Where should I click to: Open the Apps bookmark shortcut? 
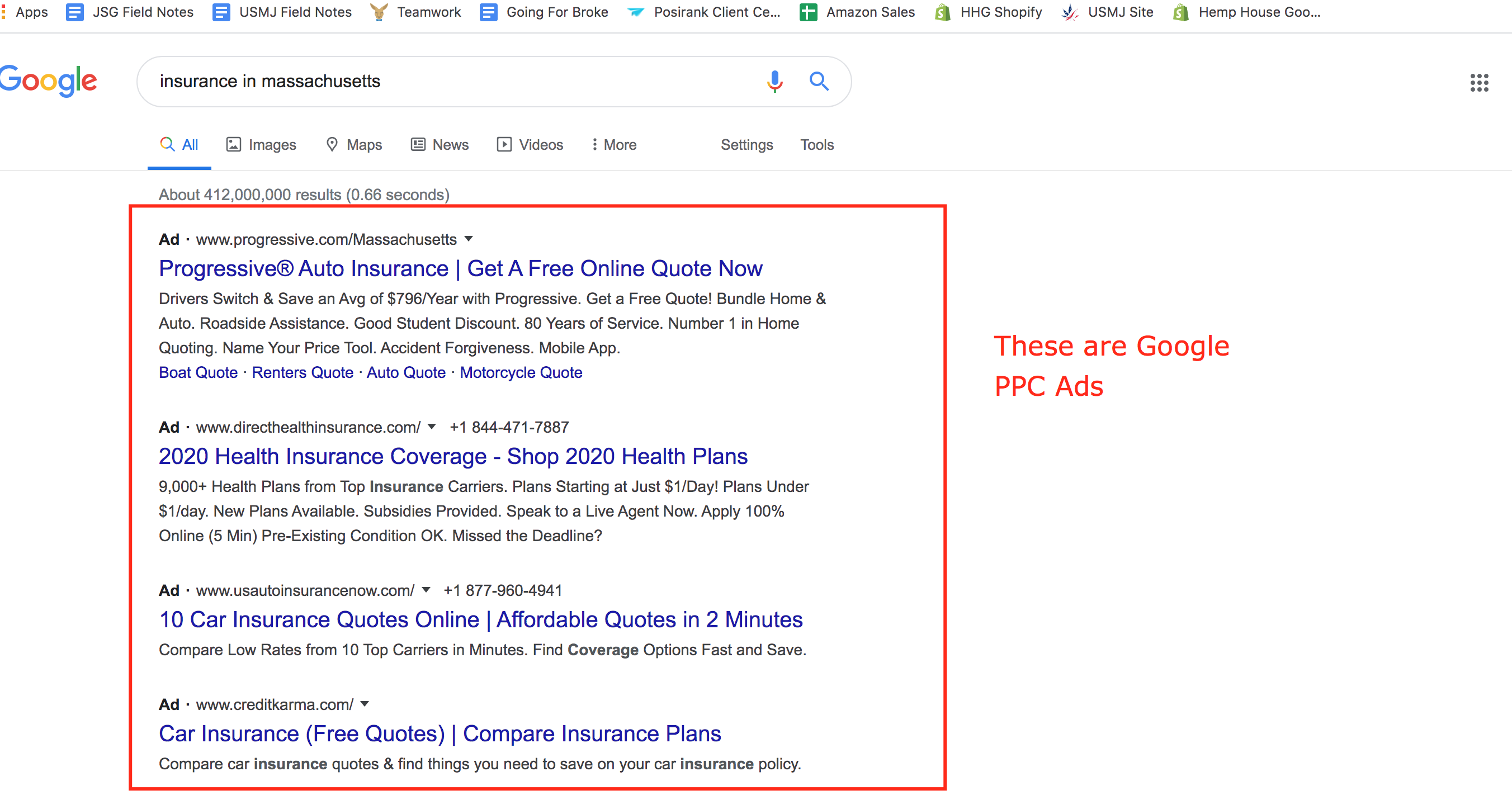click(x=25, y=12)
